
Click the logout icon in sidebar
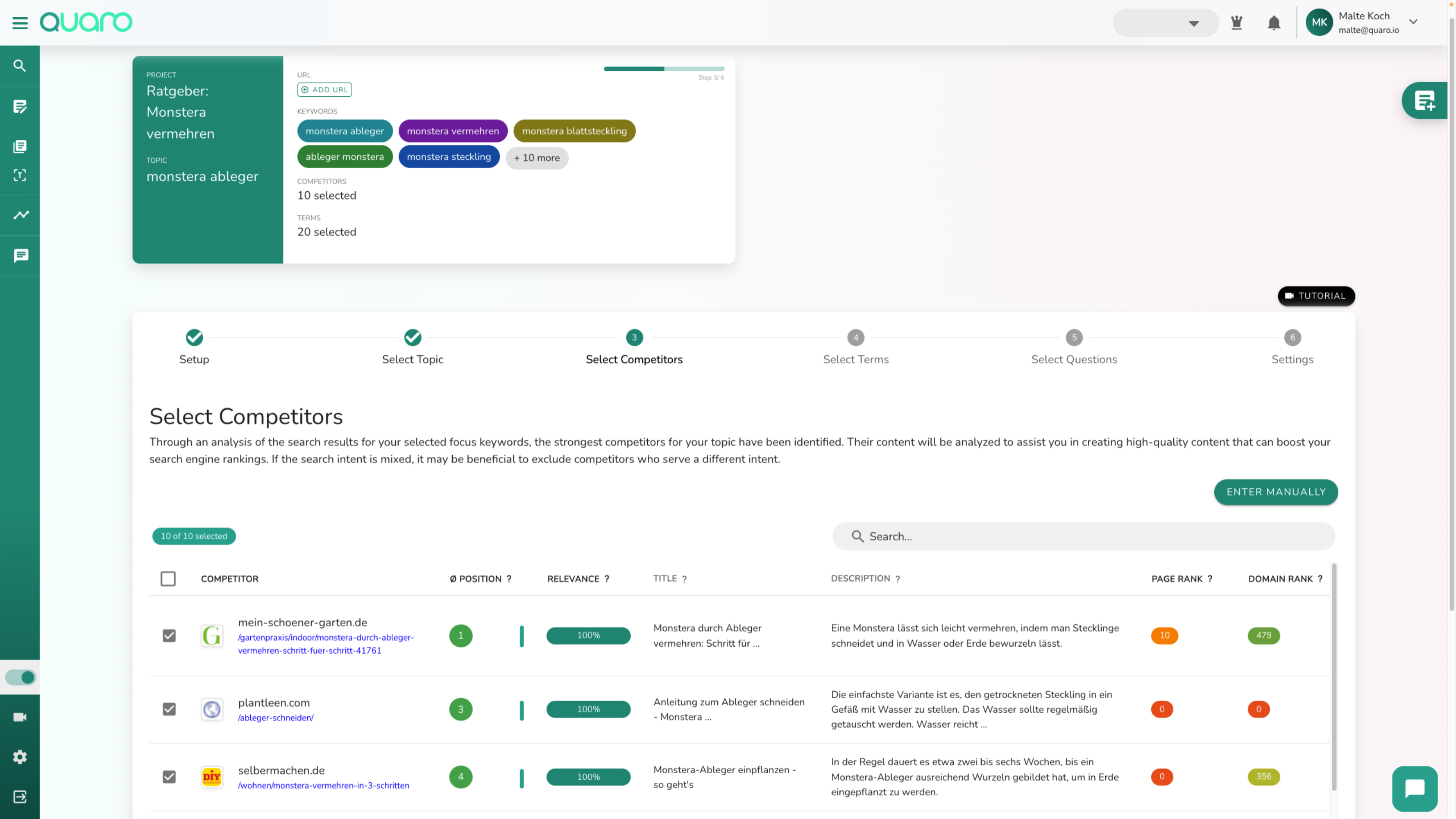20,797
